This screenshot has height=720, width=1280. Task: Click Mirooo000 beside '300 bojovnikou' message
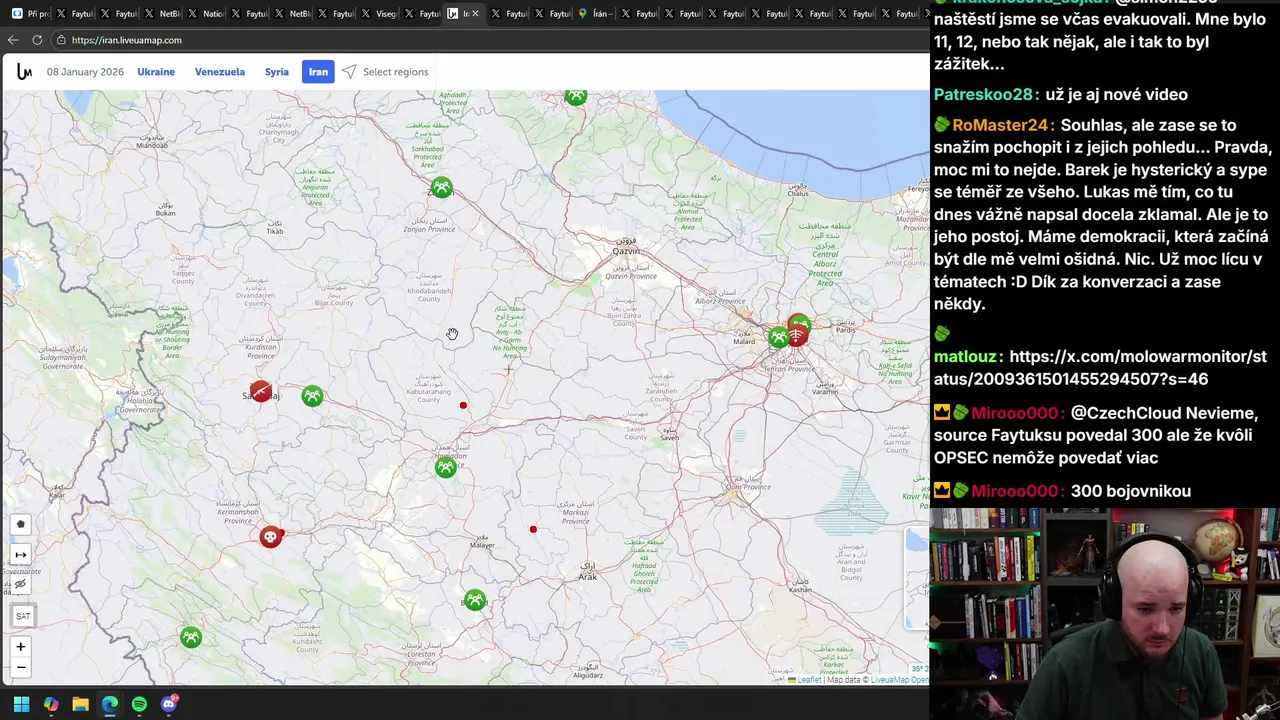coord(1013,491)
